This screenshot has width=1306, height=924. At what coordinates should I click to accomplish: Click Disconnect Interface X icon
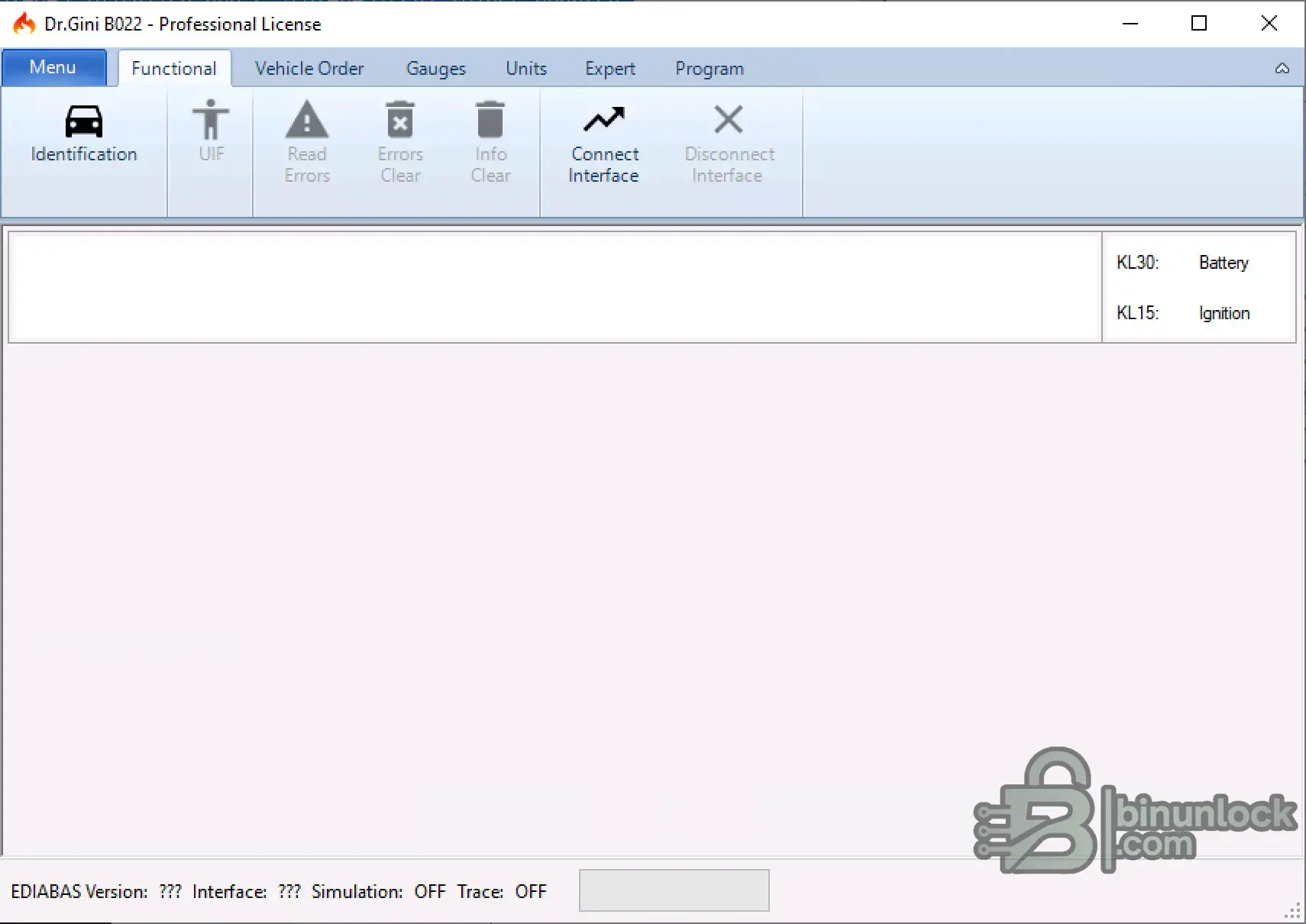click(729, 119)
